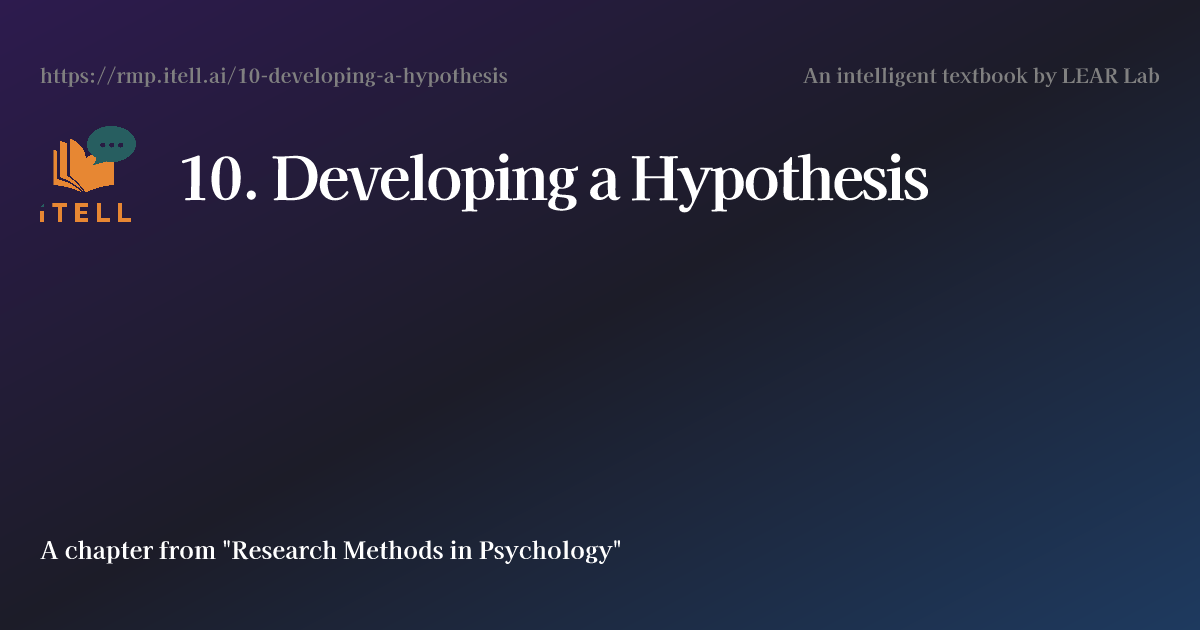Click 'An intelligent textbook by LEAR Lab' text
This screenshot has width=1200, height=630.
(980, 75)
